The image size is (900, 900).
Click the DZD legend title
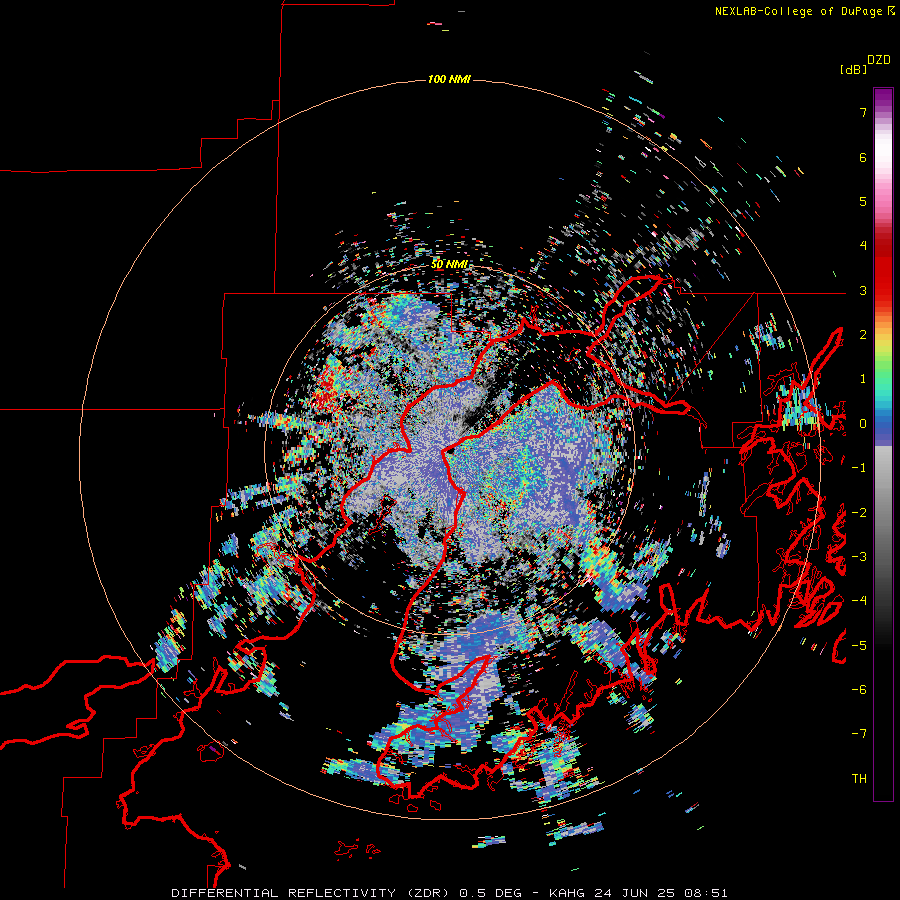[x=879, y=60]
